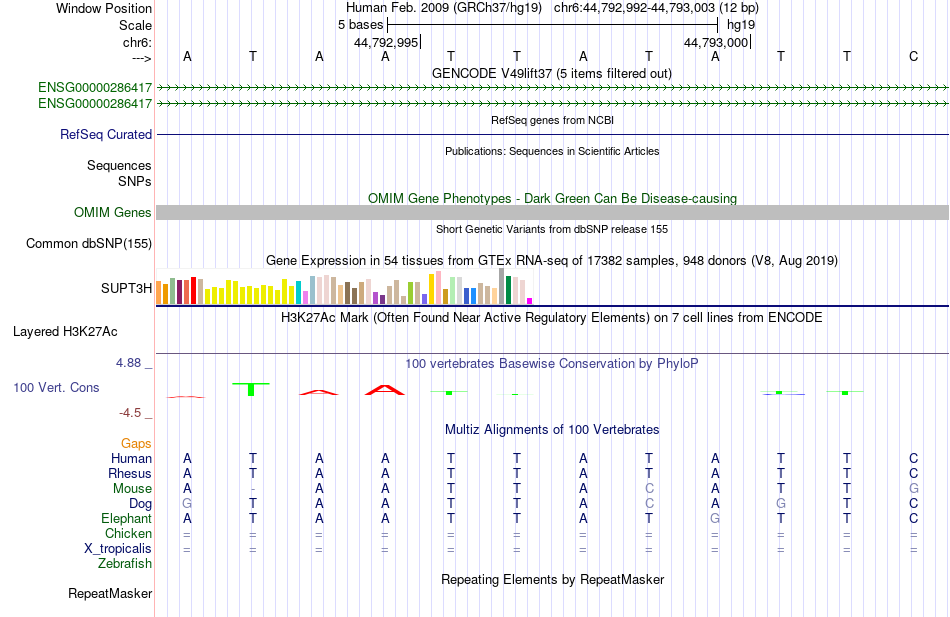Click the gray G in the Mouse row
Screen dimensions: 950x617
(913, 489)
